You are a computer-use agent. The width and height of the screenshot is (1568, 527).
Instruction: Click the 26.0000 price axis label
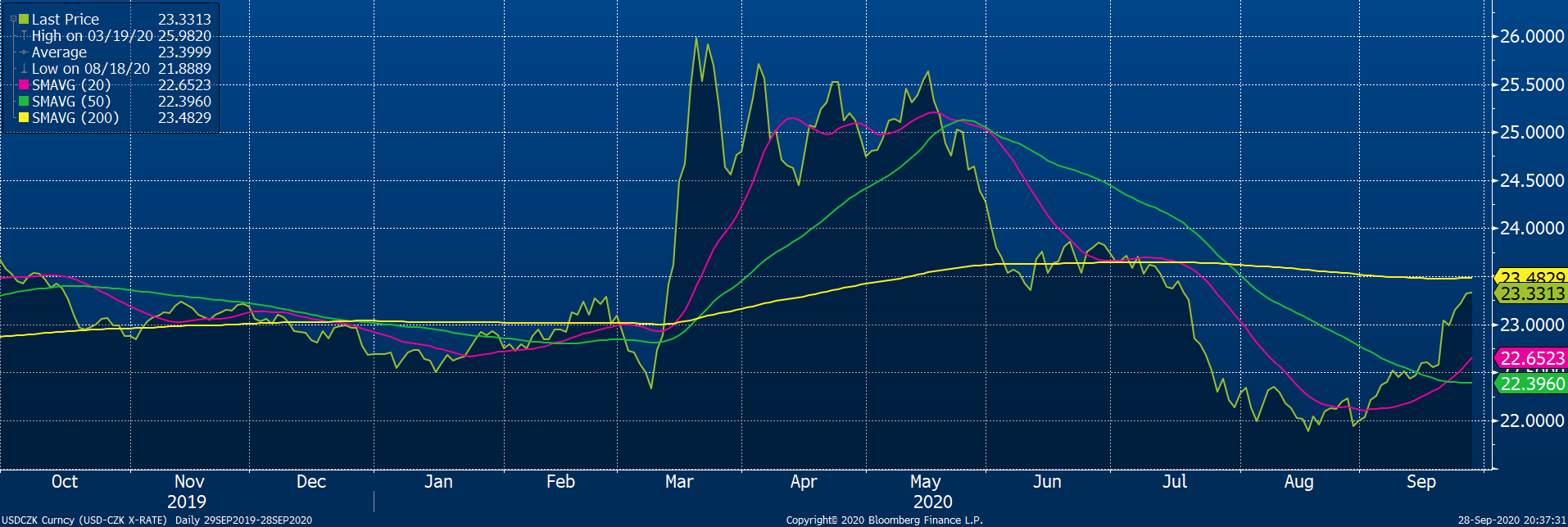pos(1532,36)
